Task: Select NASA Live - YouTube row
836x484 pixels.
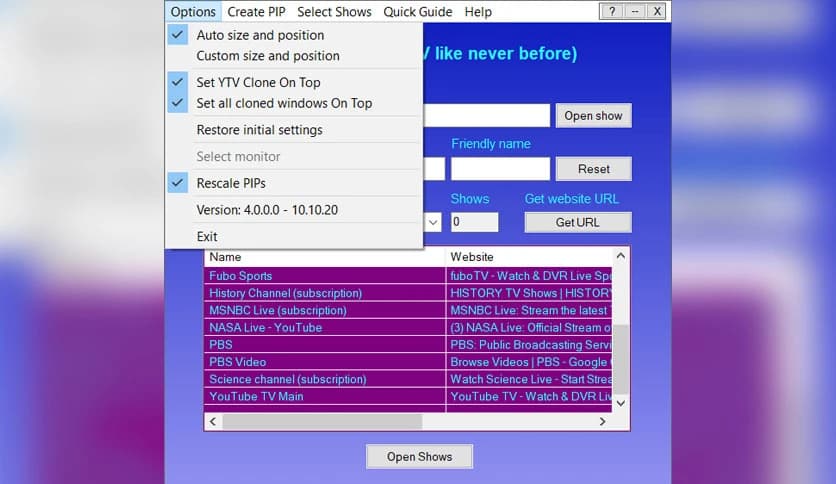Action: point(324,327)
